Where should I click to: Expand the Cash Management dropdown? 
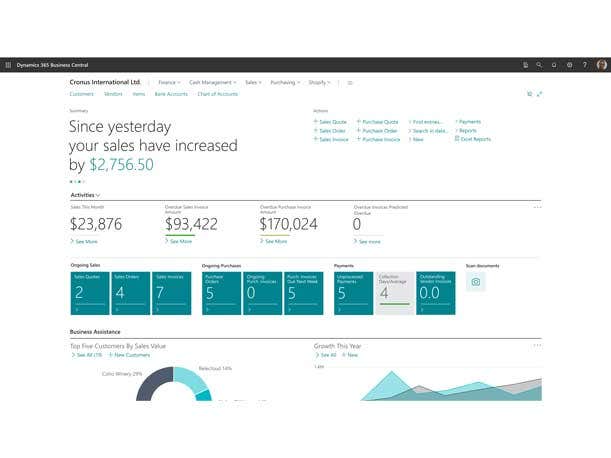click(212, 82)
